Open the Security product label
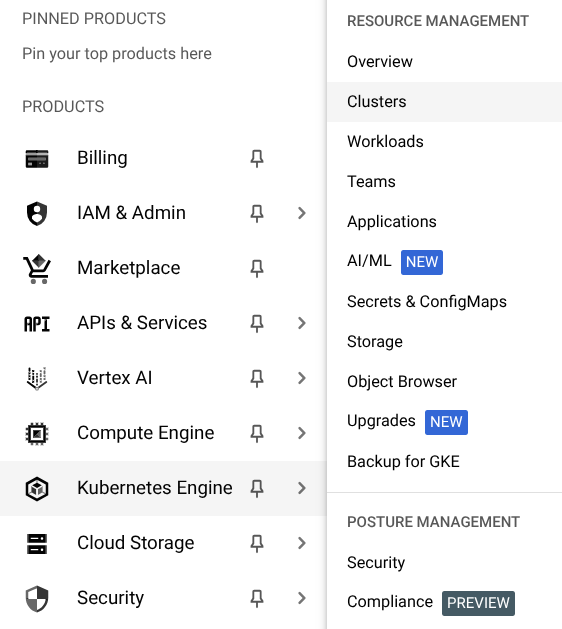The image size is (562, 629). tap(110, 598)
